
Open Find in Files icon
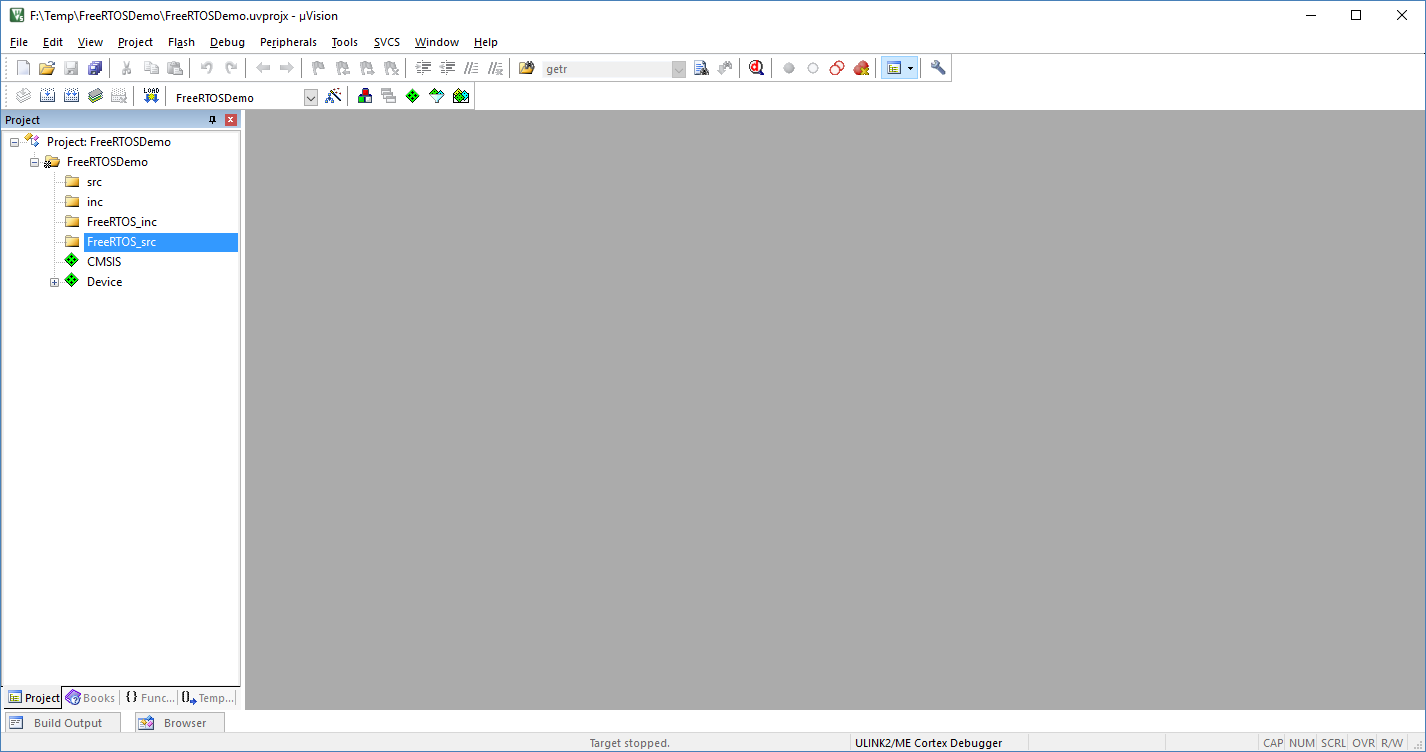527,68
